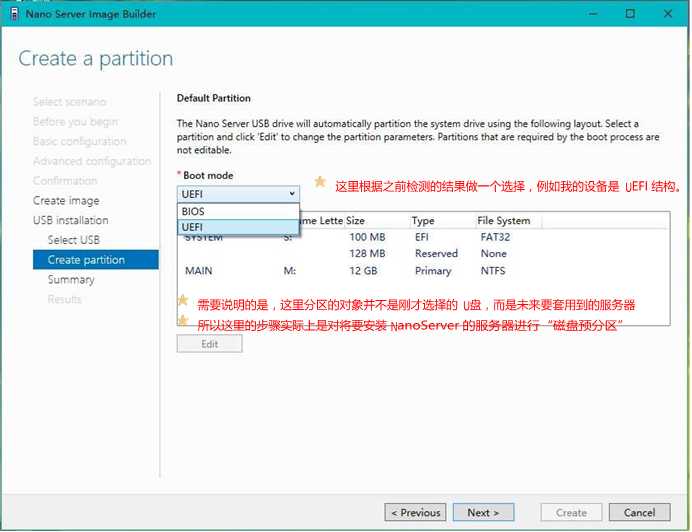Screen dimensions: 692x532
Task: Minimize the Image Builder window
Action: 593,14
